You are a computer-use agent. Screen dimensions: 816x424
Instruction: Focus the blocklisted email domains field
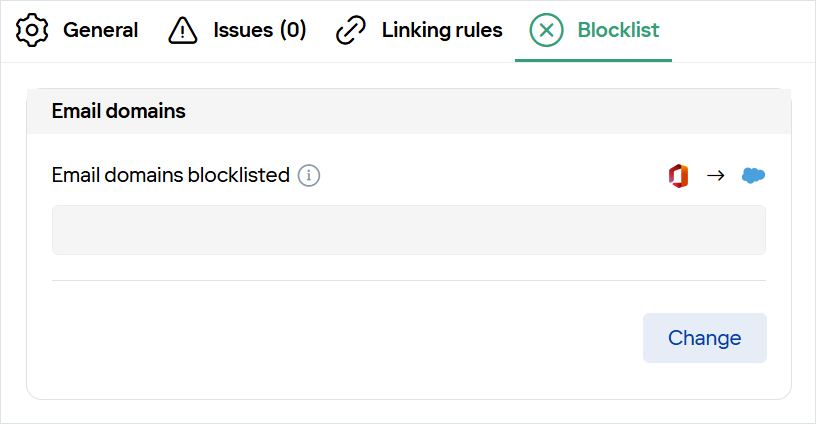[x=409, y=230]
